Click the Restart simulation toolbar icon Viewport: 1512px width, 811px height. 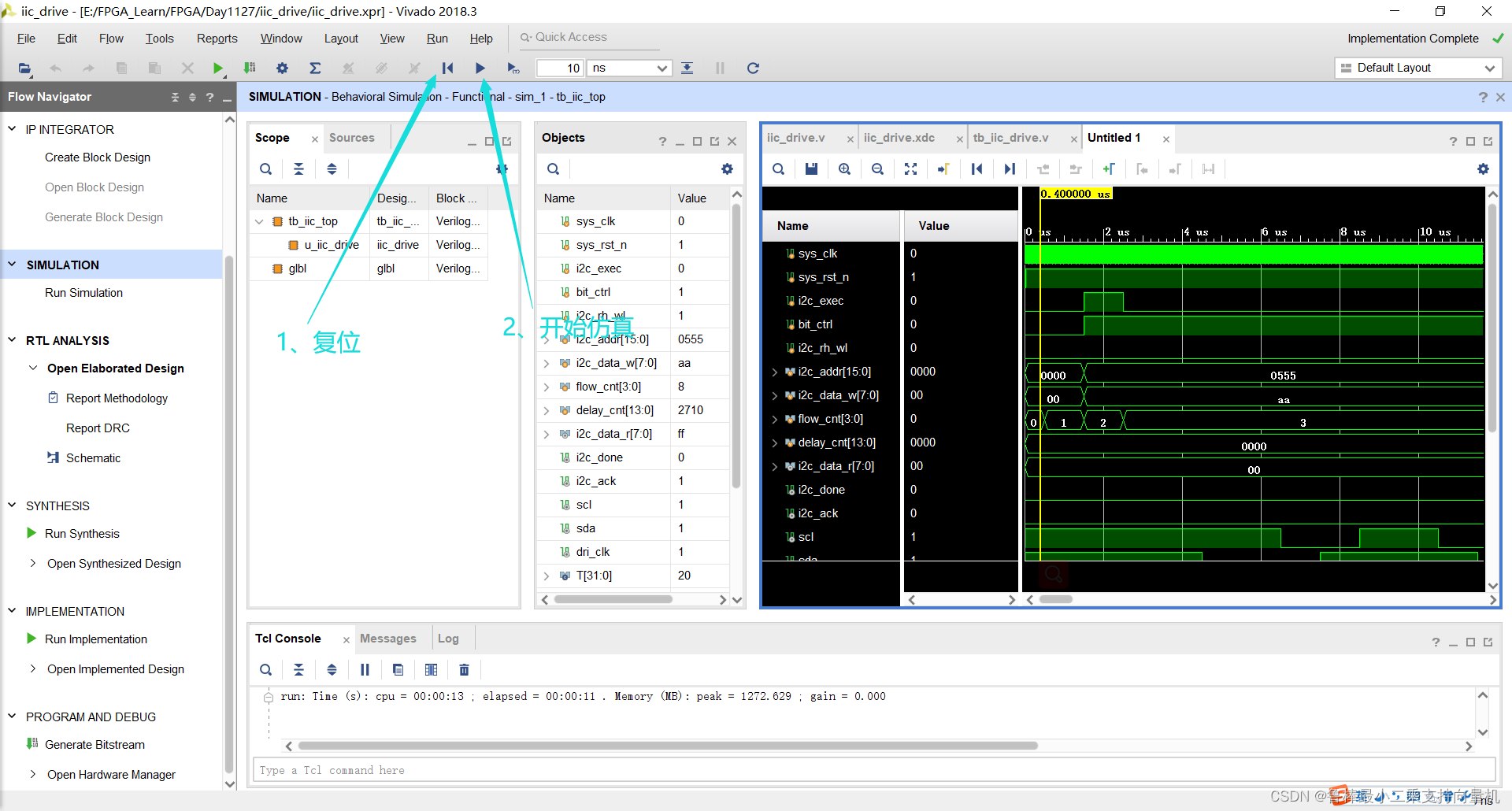(x=447, y=69)
